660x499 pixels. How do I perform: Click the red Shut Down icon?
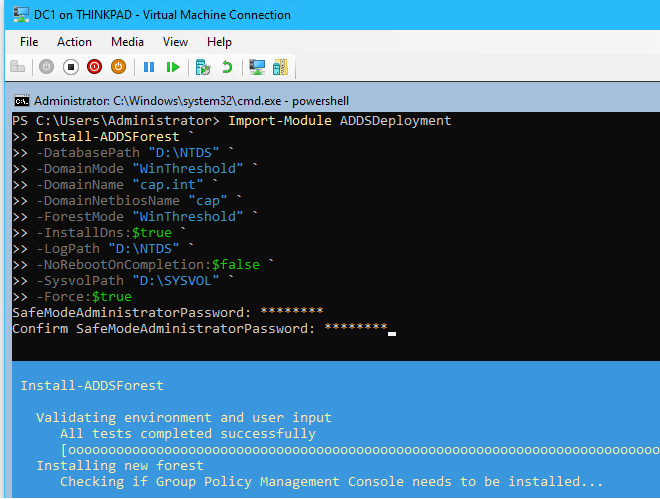click(94, 67)
